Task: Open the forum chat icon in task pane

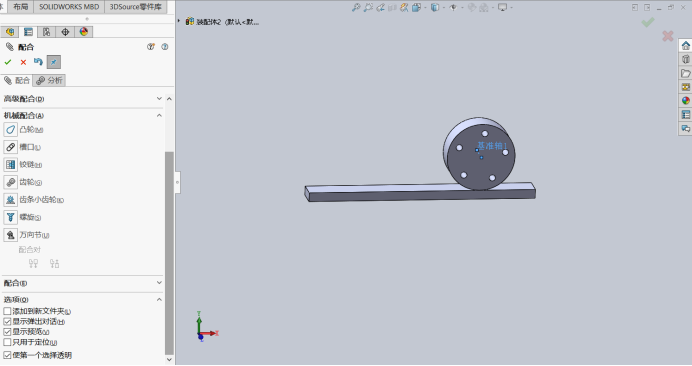Action: click(x=685, y=128)
